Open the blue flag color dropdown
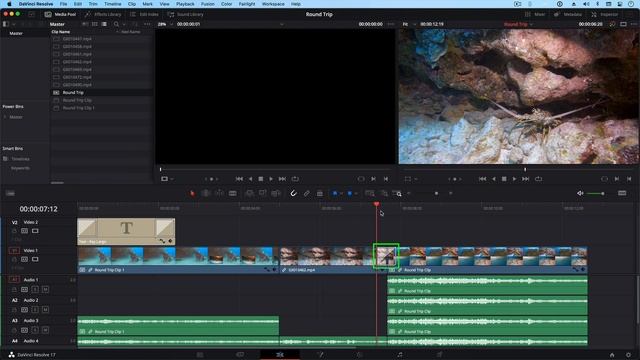640x360 pixels. click(341, 193)
